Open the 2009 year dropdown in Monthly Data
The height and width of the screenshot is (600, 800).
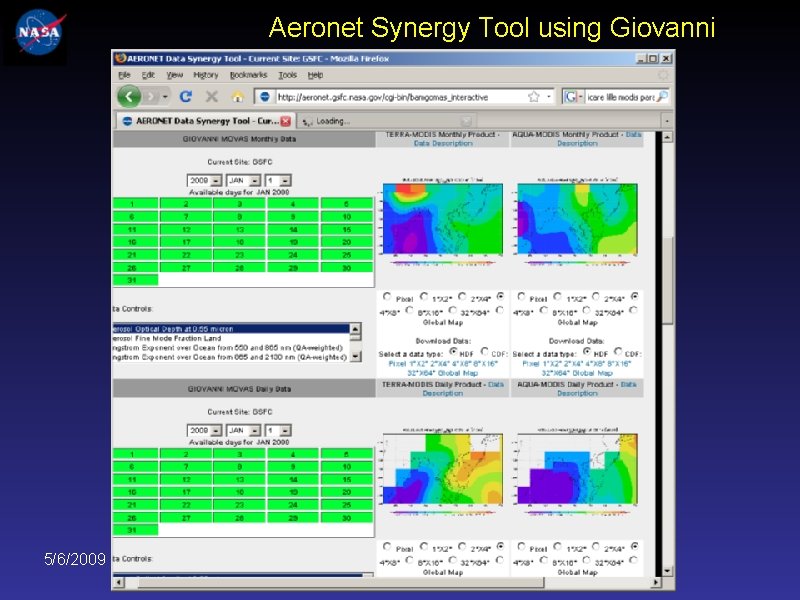pos(204,180)
